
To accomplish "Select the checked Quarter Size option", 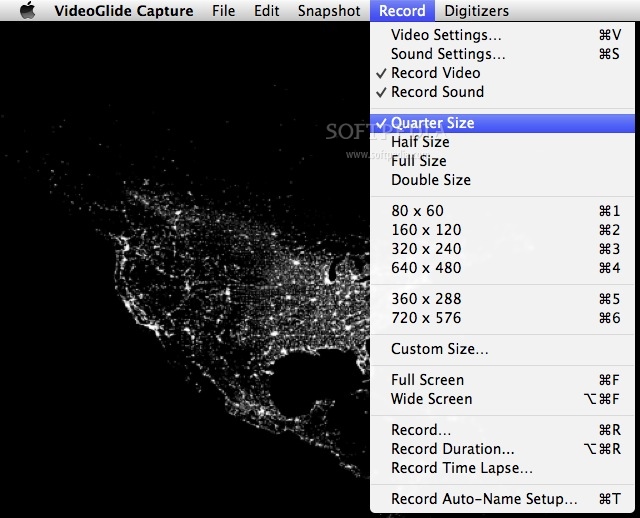I will tap(432, 123).
